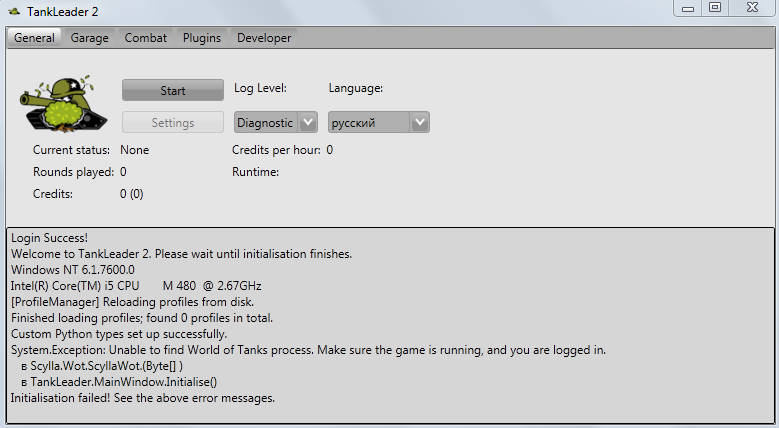Click the 'Credits:' label
This screenshot has height=428, width=779.
[53, 194]
